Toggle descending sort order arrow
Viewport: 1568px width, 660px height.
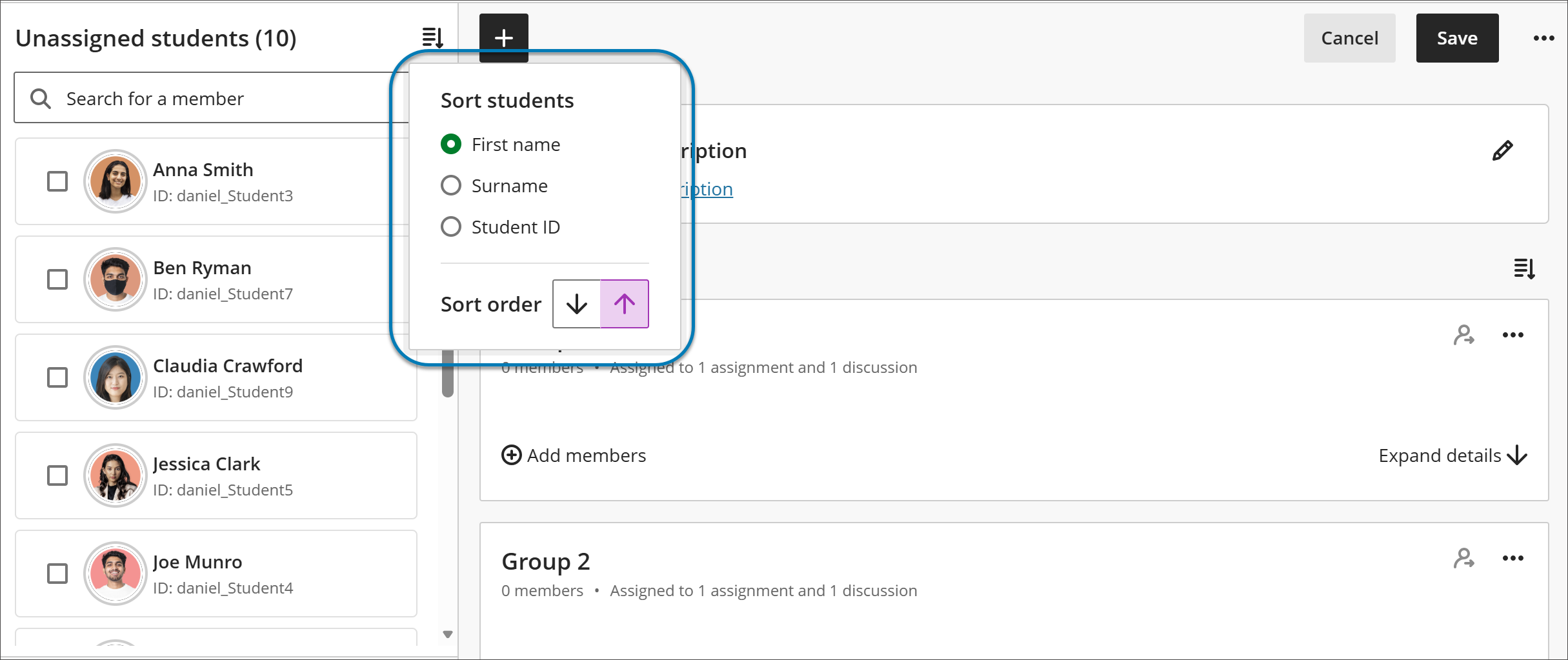[576, 303]
